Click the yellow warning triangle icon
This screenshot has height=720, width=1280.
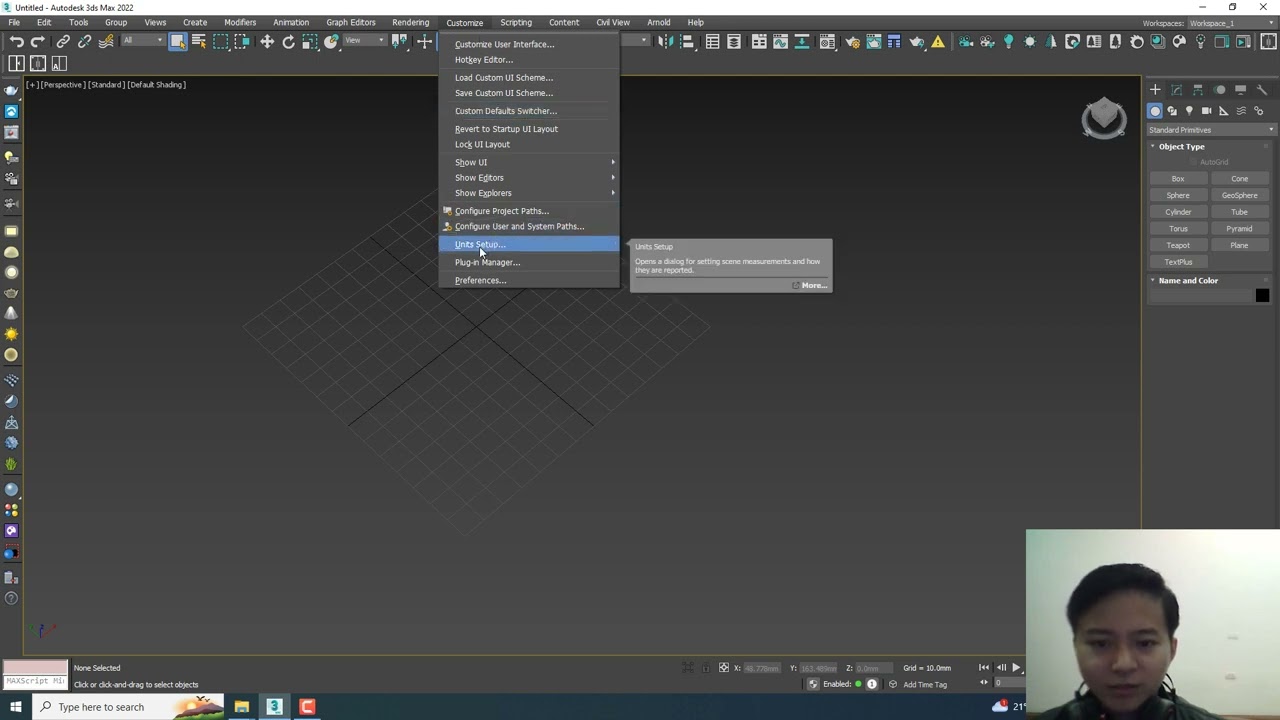coord(938,41)
